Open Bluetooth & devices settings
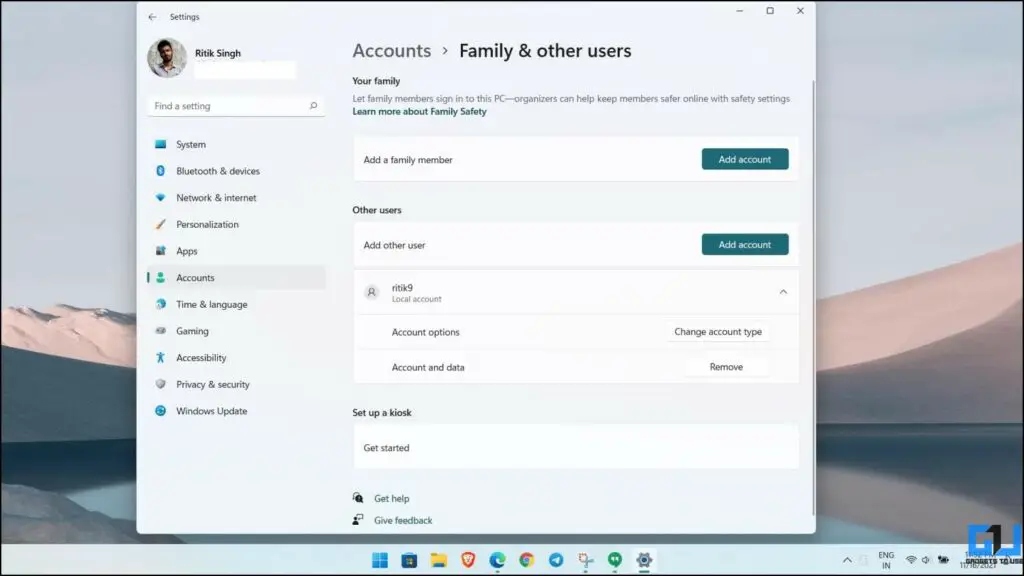Viewport: 1024px width, 576px height. pos(163,171)
